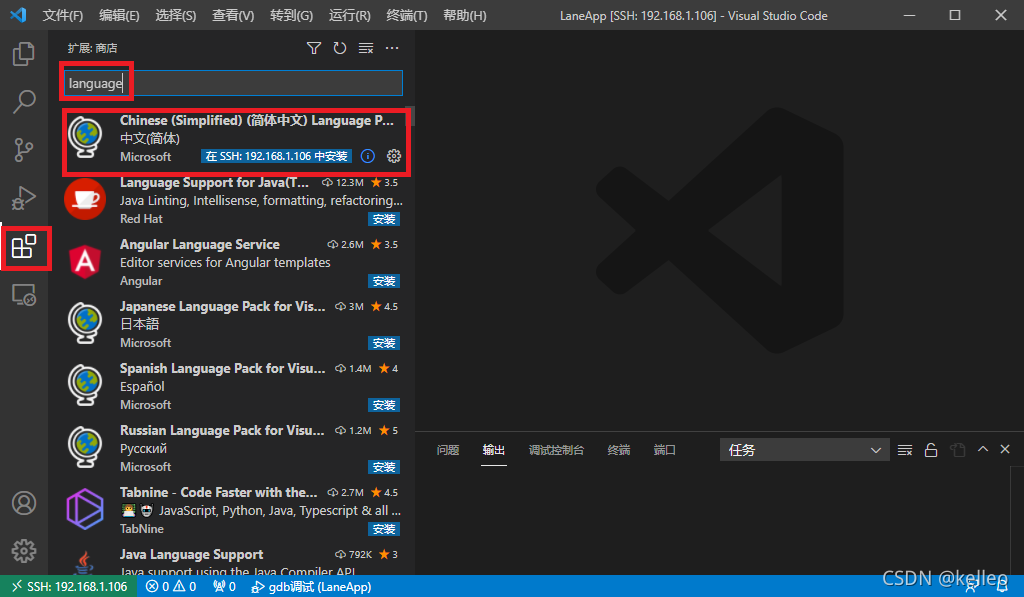The image size is (1024, 597).
Task: Open the 查看(V) menu
Action: [x=233, y=15]
